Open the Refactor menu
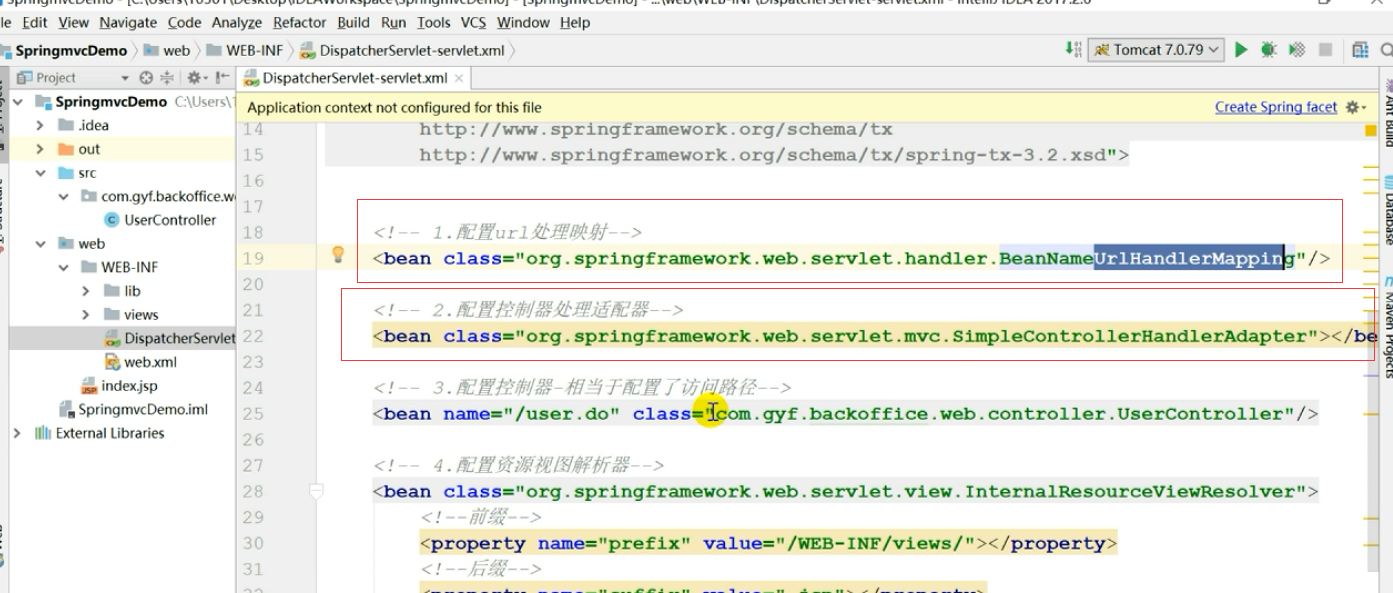Viewport: 1393px width, 593px height. coord(300,22)
